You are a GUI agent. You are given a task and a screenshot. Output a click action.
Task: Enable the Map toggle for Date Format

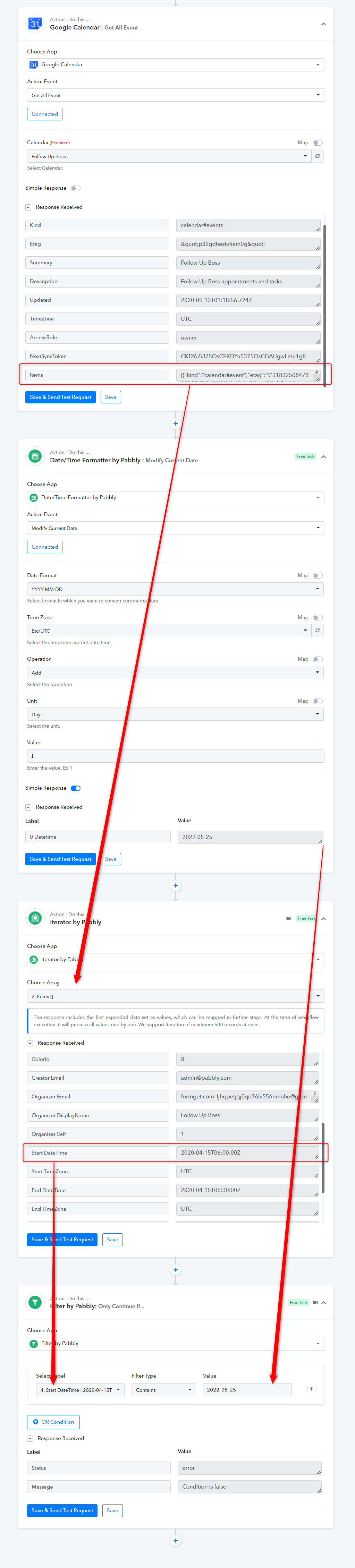click(x=318, y=575)
